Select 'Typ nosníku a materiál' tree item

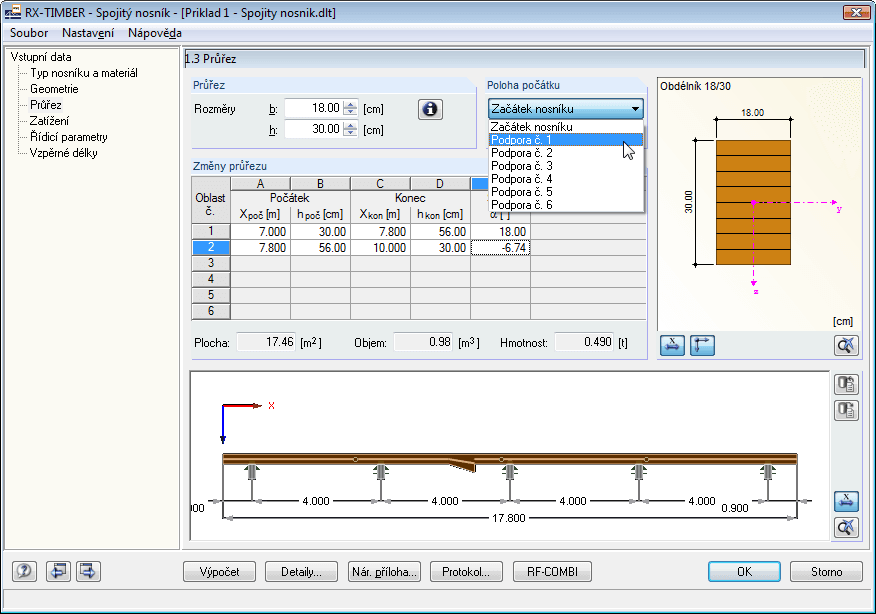(x=84, y=73)
